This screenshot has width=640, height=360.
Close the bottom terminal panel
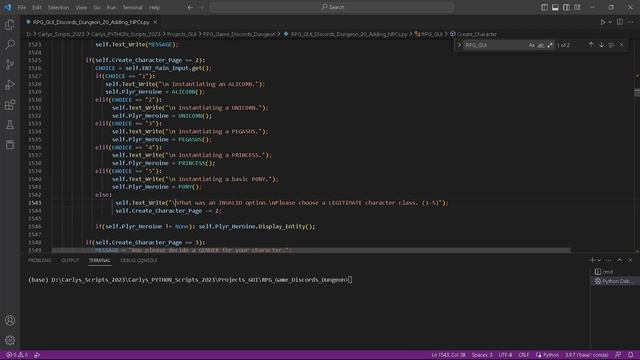630,260
